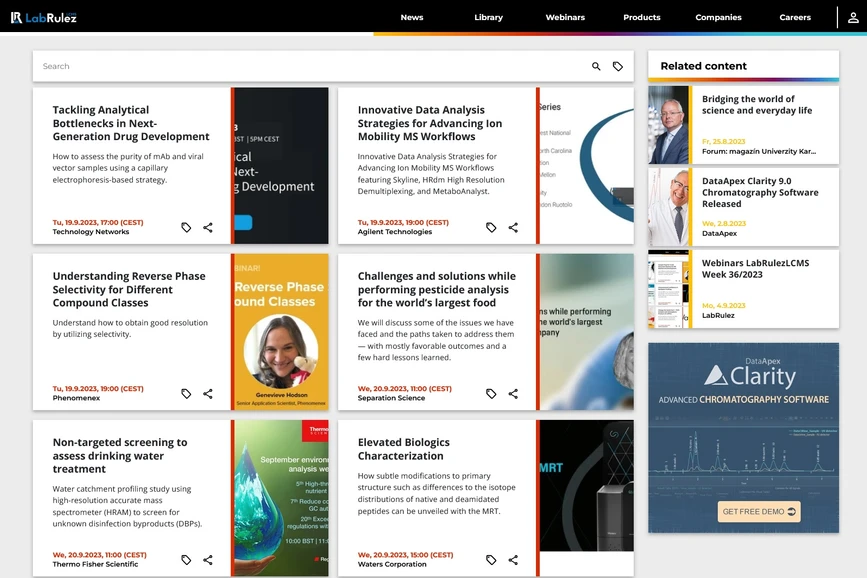Open DataApex Clarity 9.0 release article
This screenshot has height=578, width=867.
click(x=760, y=192)
